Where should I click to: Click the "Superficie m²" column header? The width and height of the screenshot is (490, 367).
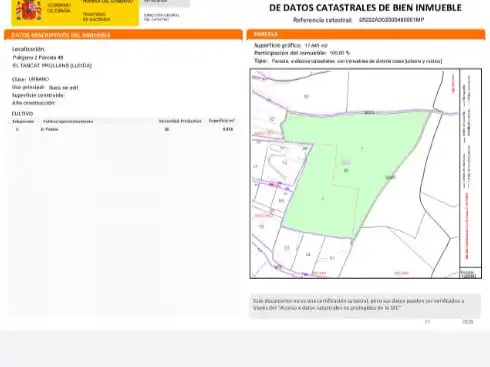coord(222,120)
